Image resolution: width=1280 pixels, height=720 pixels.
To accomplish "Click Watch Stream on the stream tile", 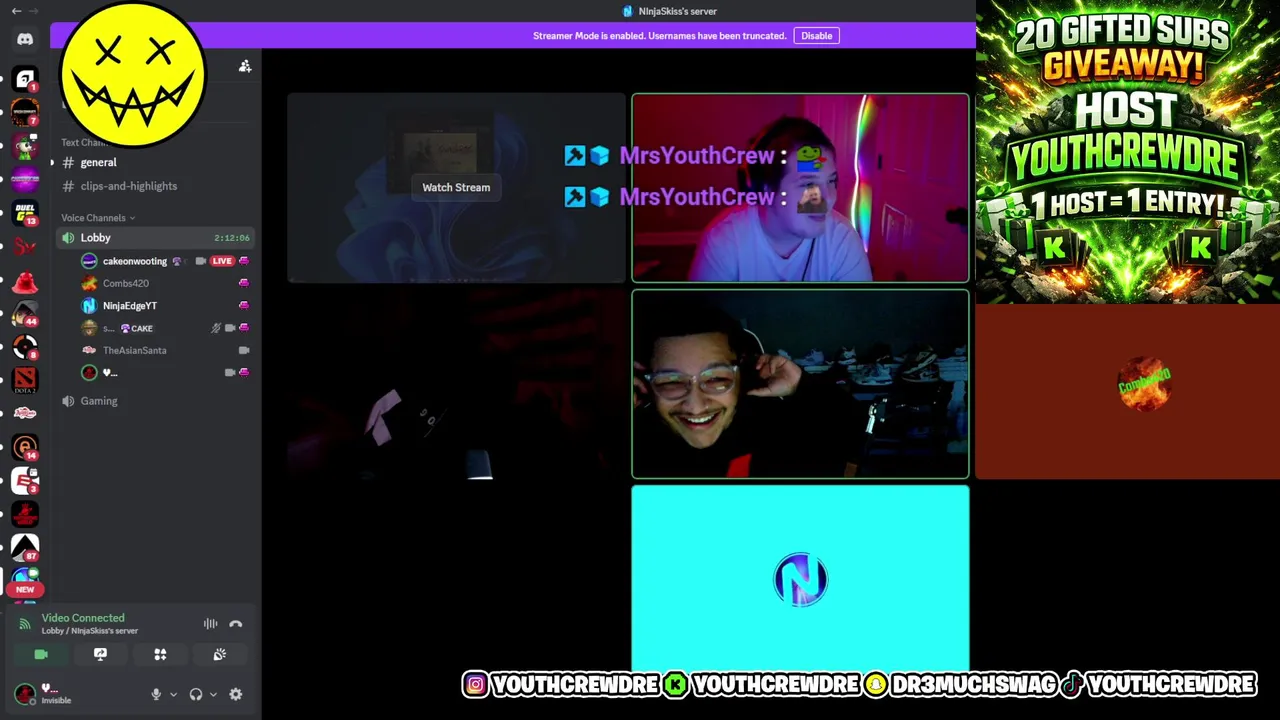I will (456, 187).
